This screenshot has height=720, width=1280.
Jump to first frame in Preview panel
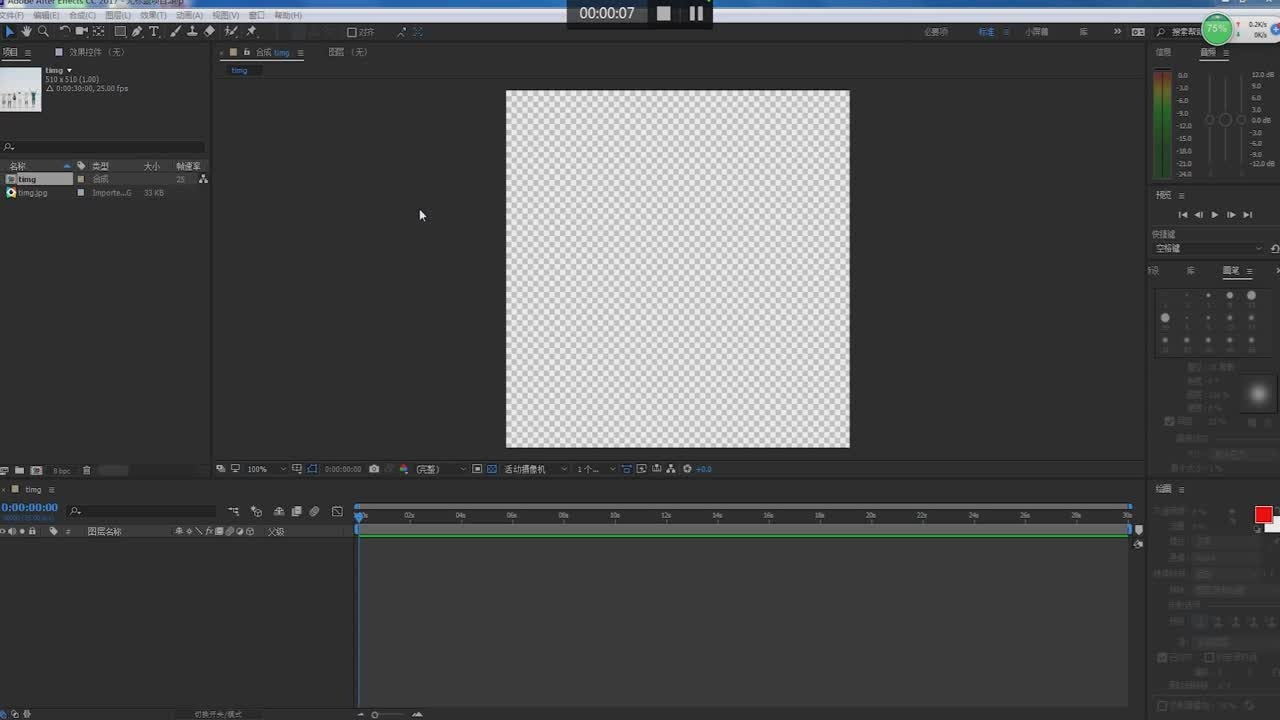pos(1183,215)
